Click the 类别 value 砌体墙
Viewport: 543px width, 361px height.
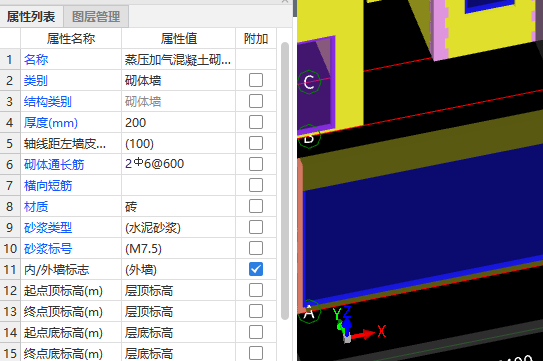(x=178, y=81)
